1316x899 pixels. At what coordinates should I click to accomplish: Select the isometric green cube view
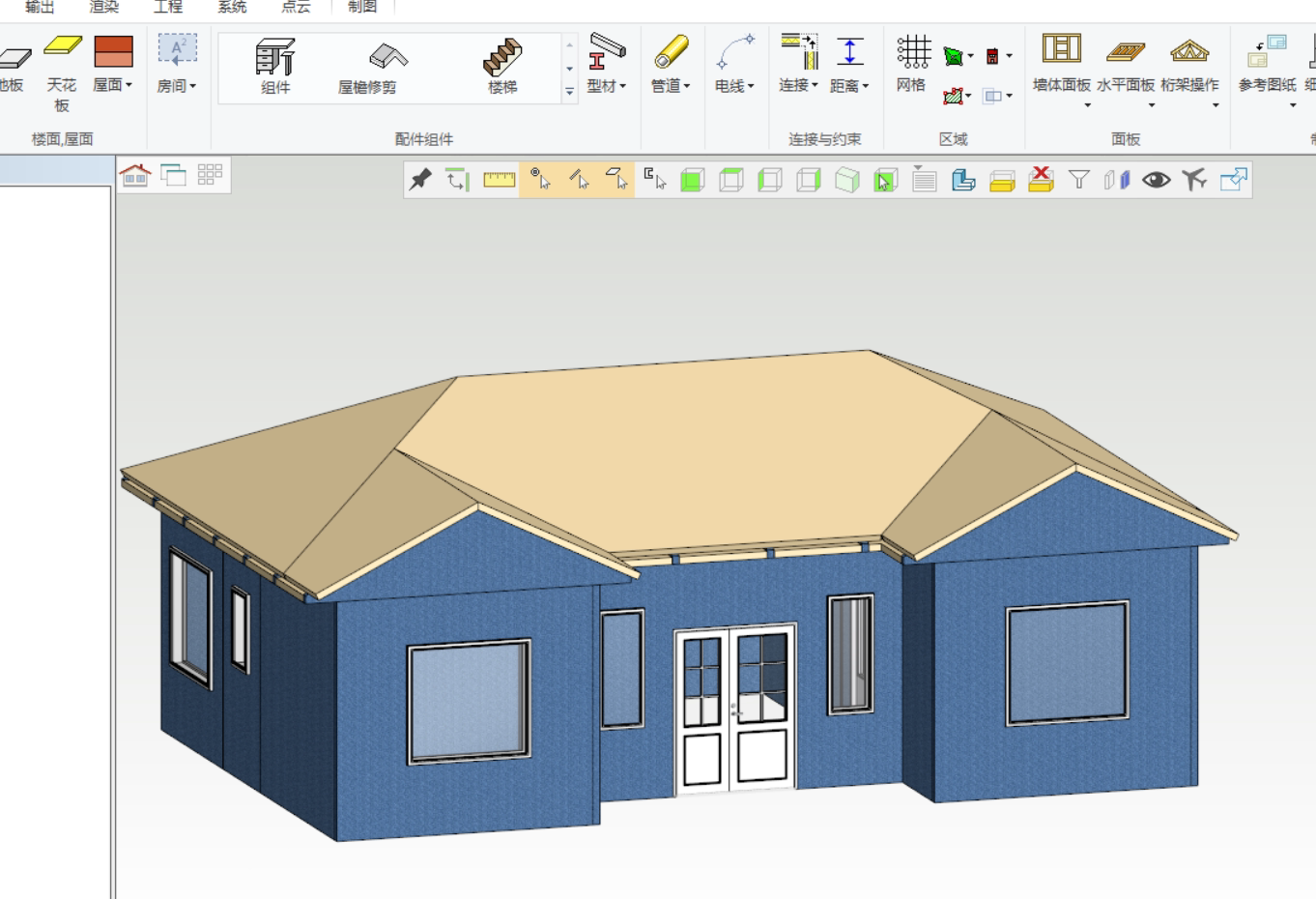click(x=847, y=180)
